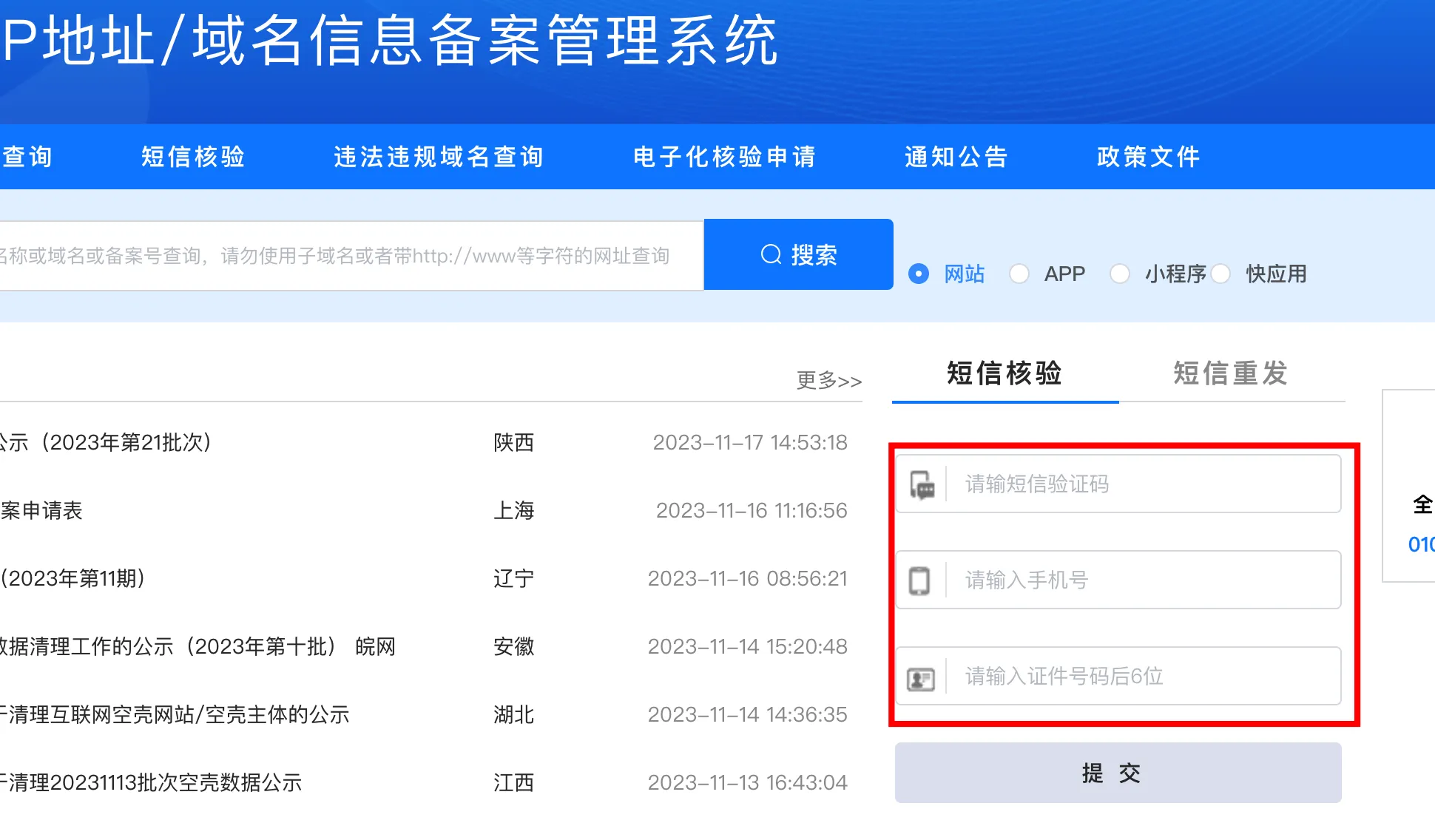Open 违法违规域名查询 in the navigation bar
Viewport: 1435px width, 840px height.
point(439,157)
